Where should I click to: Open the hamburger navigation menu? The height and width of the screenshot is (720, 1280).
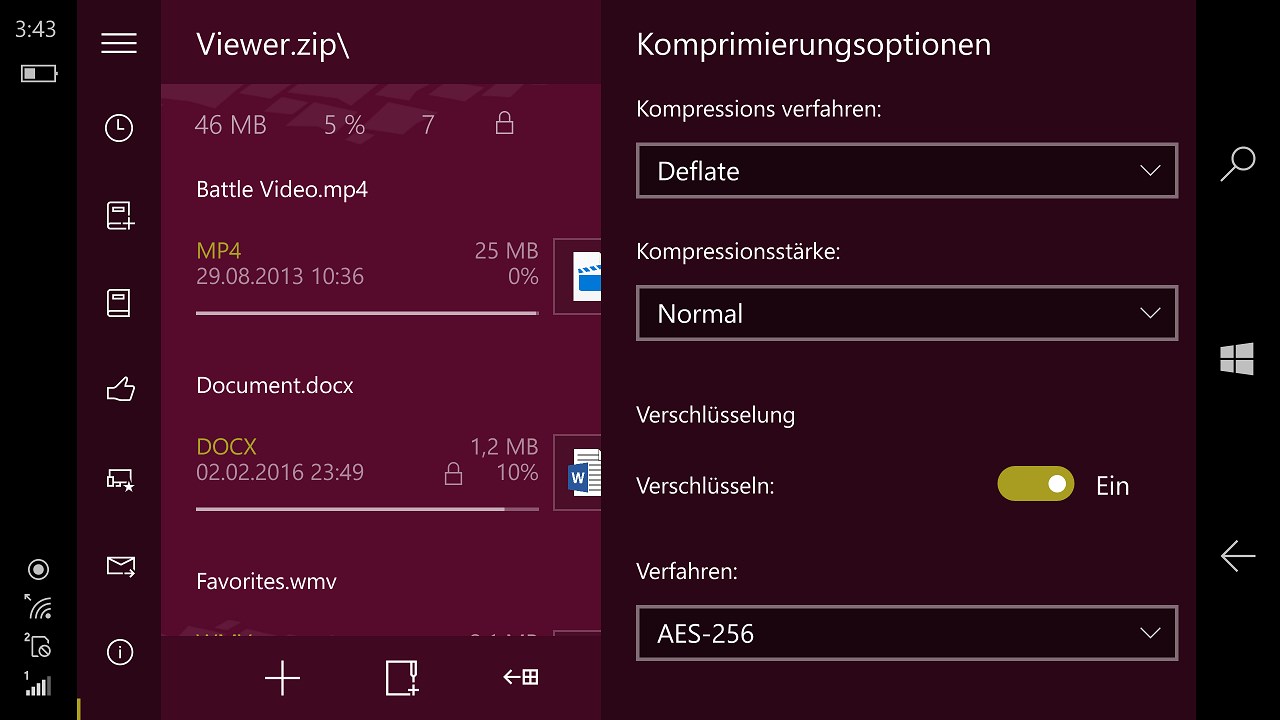coord(119,43)
